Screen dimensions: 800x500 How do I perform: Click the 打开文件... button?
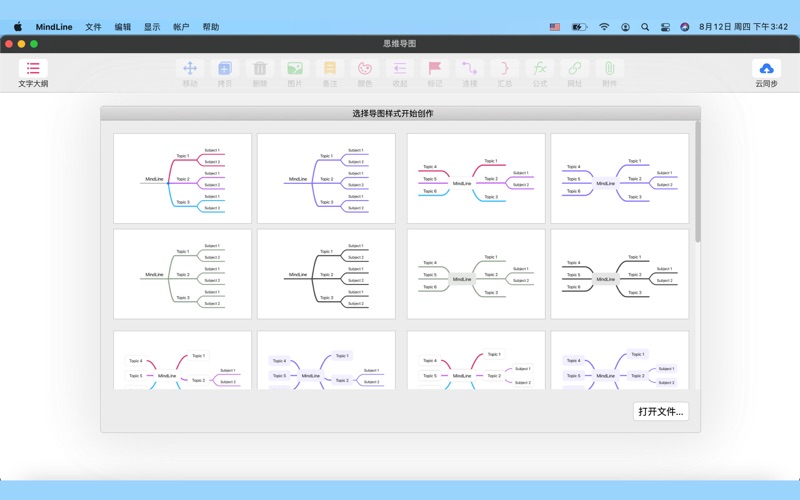(661, 411)
